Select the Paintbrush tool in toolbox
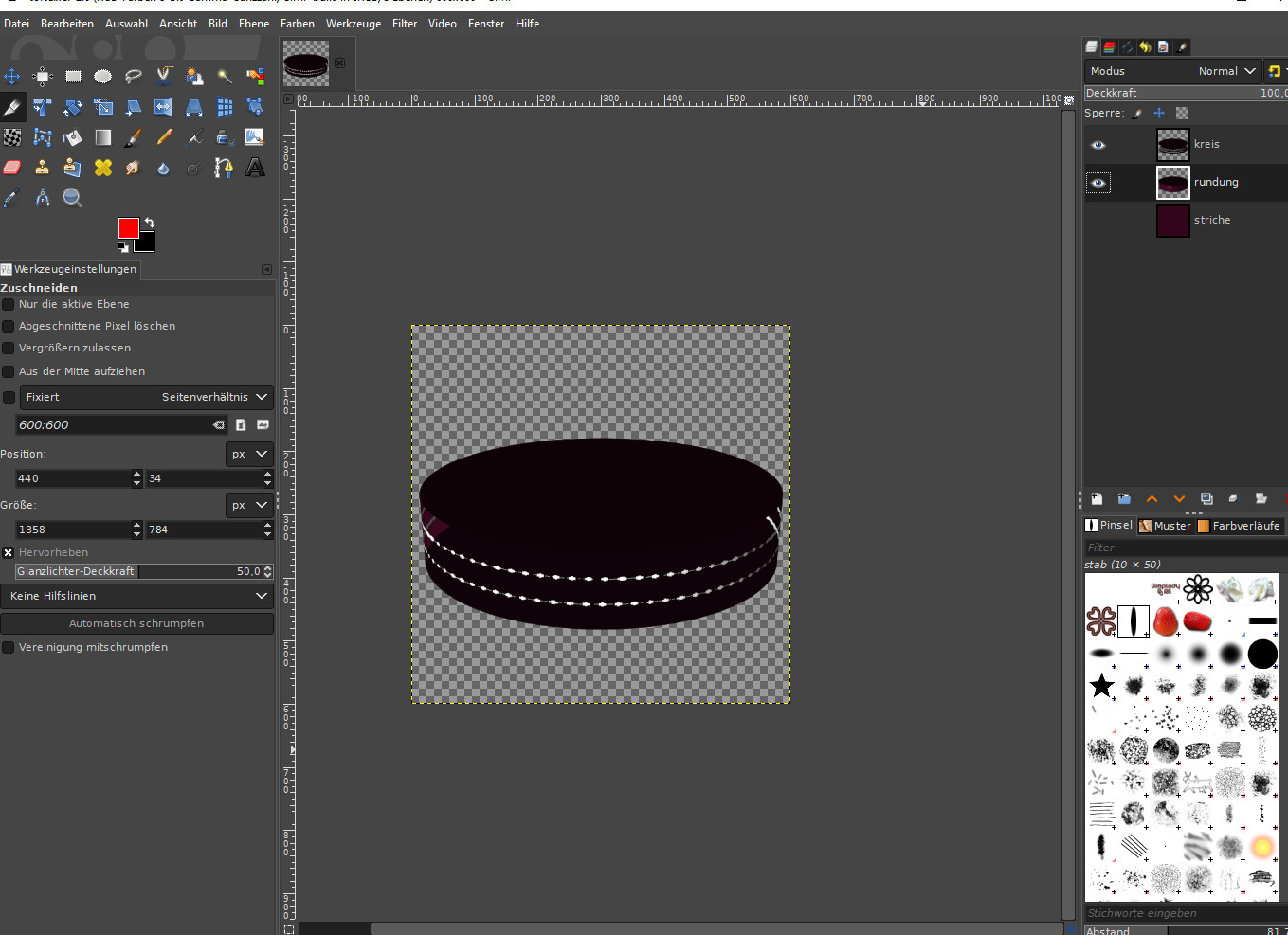This screenshot has width=1288, height=935. point(134,137)
